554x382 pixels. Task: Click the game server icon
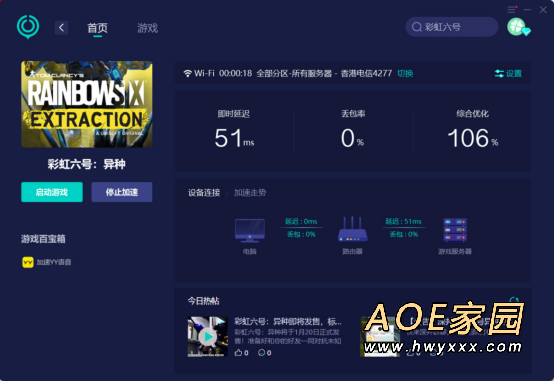coord(455,230)
